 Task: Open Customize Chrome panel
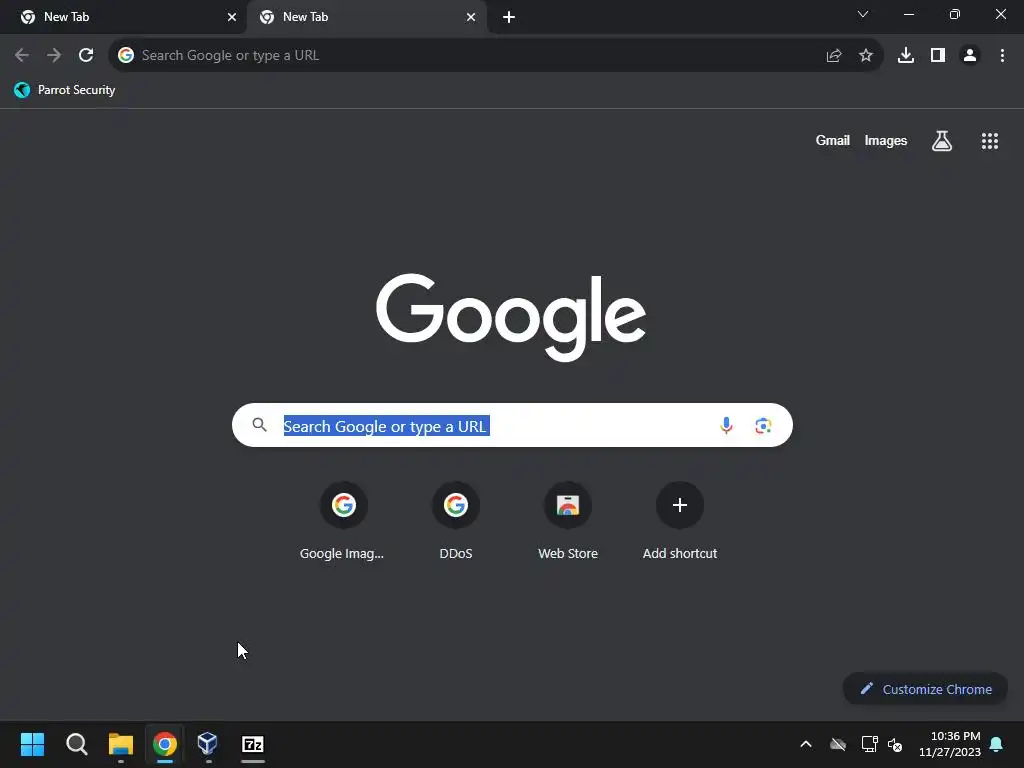point(925,689)
